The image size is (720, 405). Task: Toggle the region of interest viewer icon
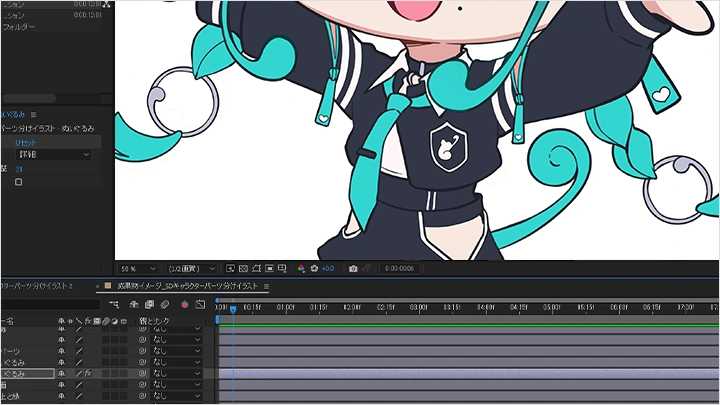coord(230,268)
